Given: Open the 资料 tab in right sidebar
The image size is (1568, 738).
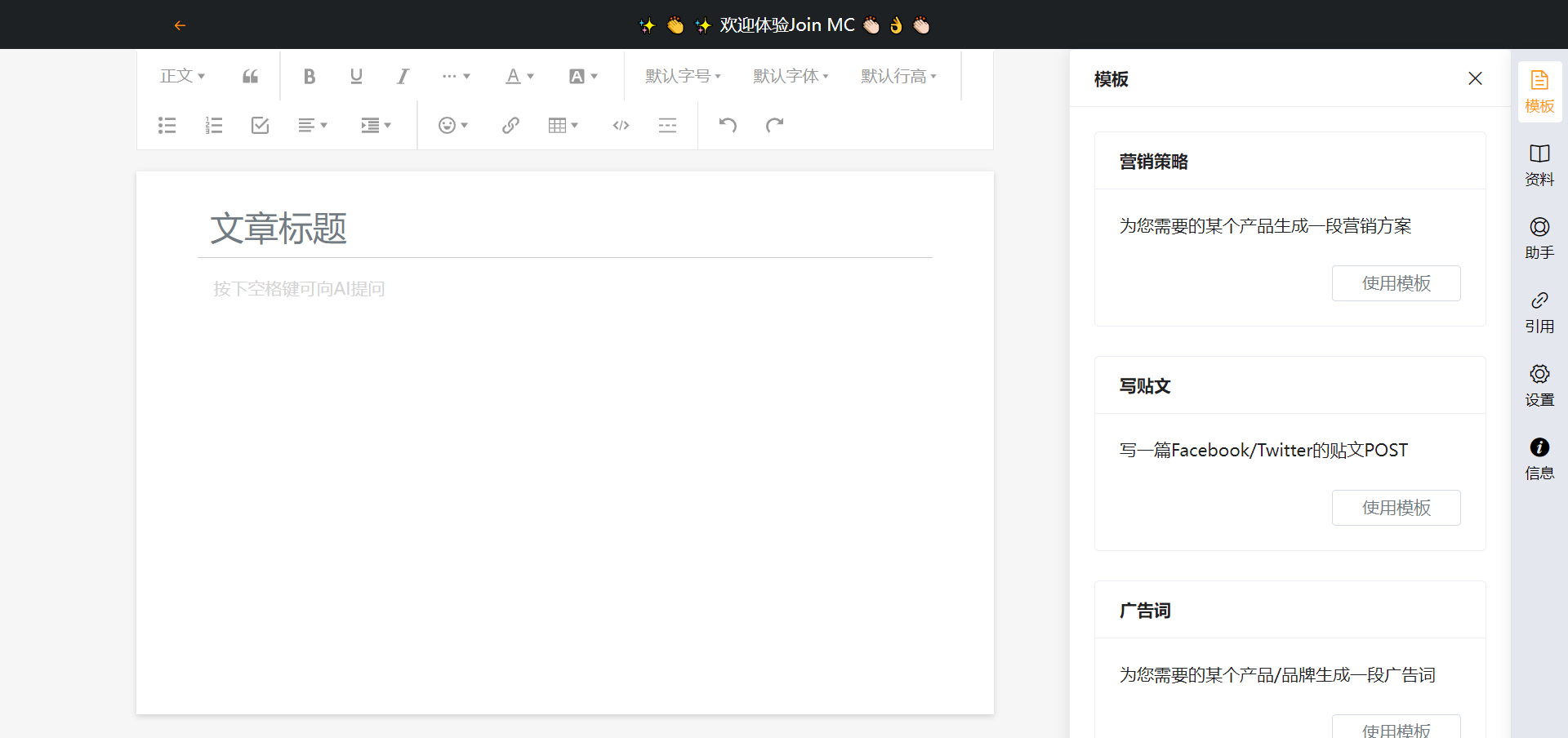Looking at the screenshot, I should (1539, 165).
